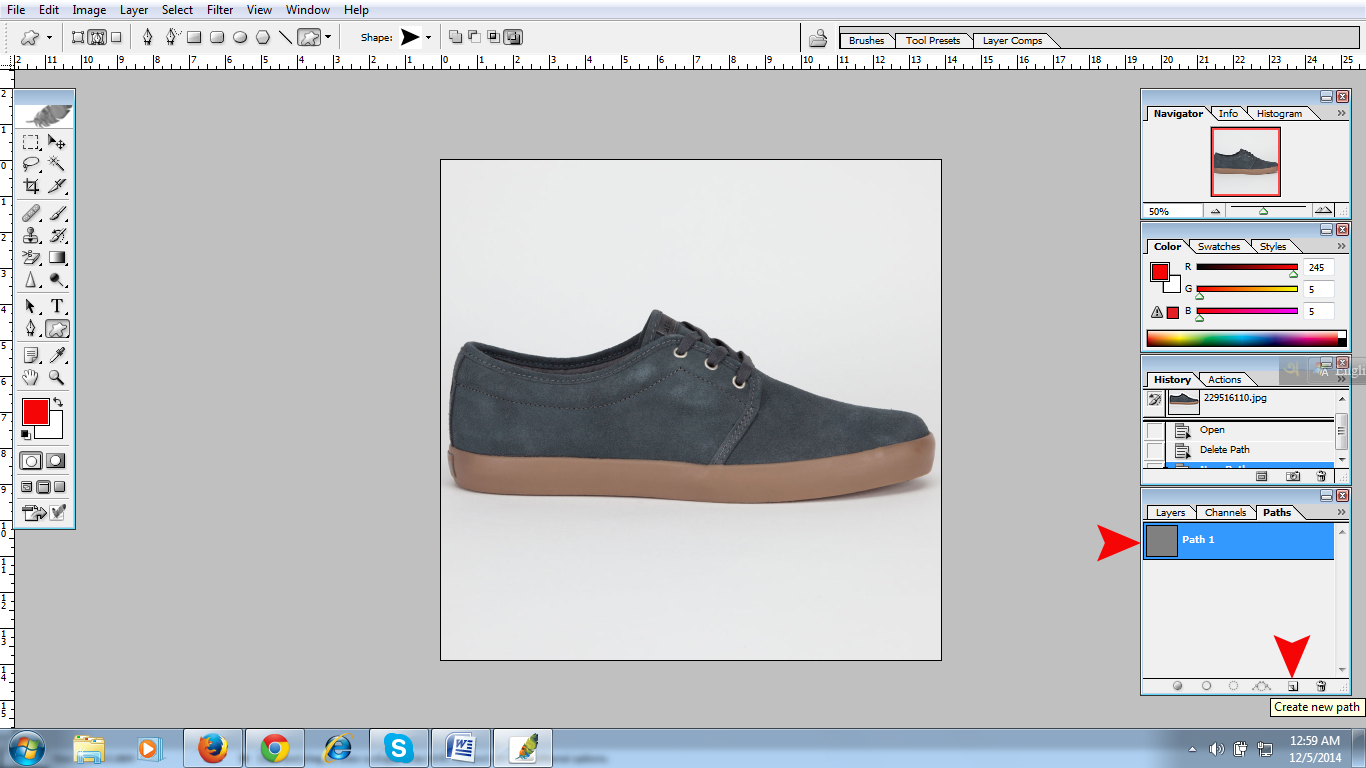Image resolution: width=1366 pixels, height=768 pixels.
Task: Select the Lasso tool
Action: pyautogui.click(x=31, y=164)
